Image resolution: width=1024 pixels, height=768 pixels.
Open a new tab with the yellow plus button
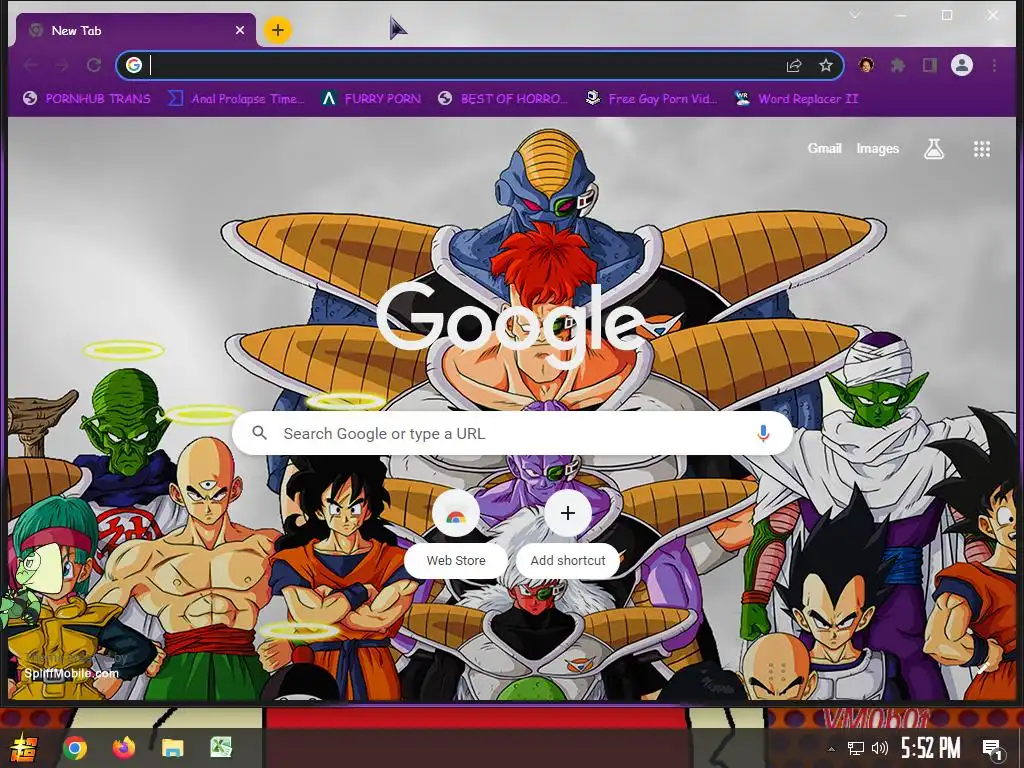(x=278, y=29)
